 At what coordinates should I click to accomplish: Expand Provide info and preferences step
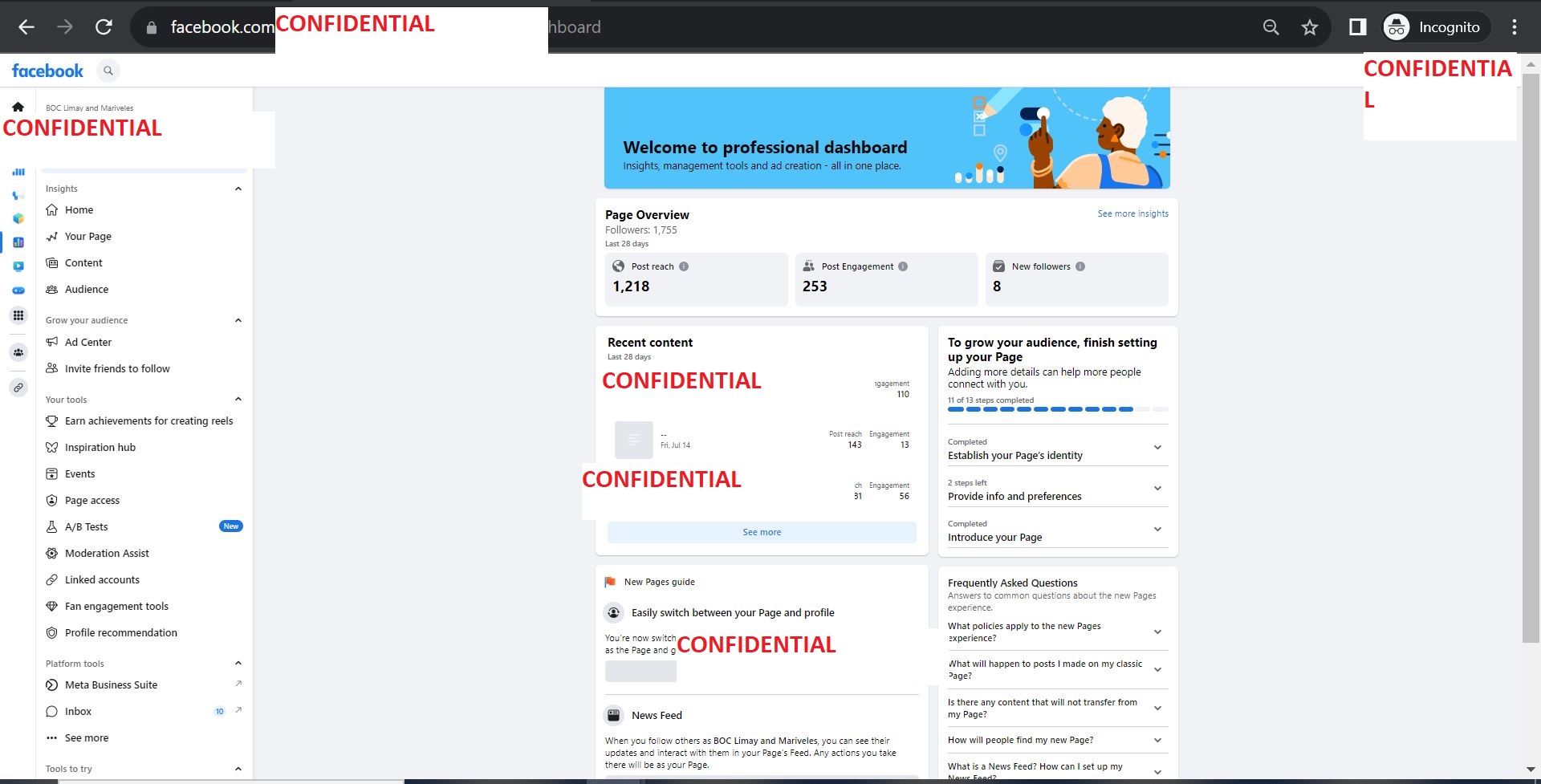tap(1157, 489)
